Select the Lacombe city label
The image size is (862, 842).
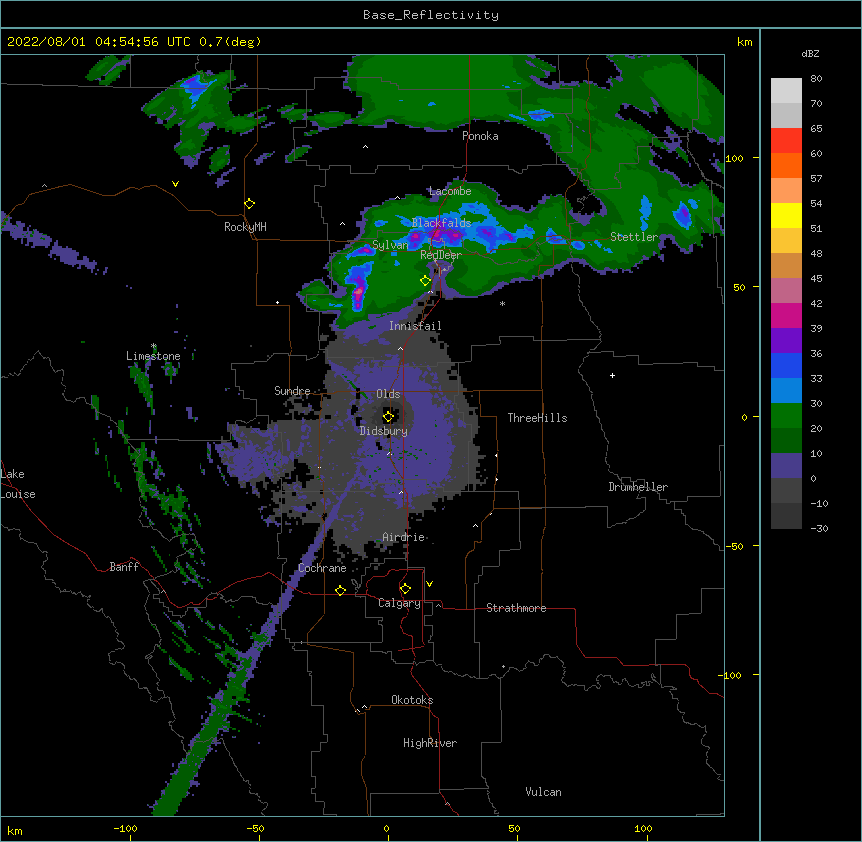coord(450,191)
